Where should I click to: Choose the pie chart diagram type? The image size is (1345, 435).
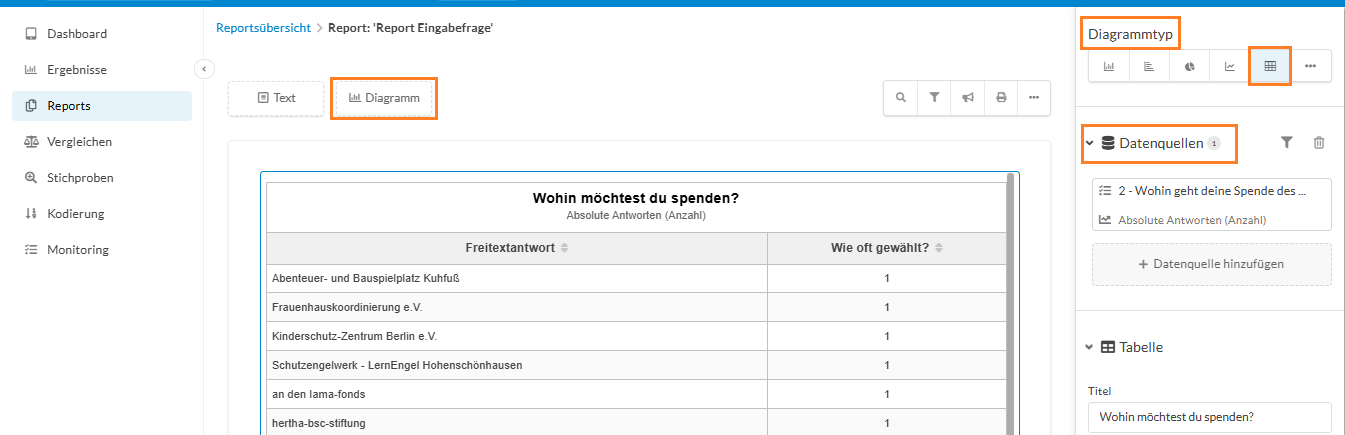pyautogui.click(x=1190, y=66)
